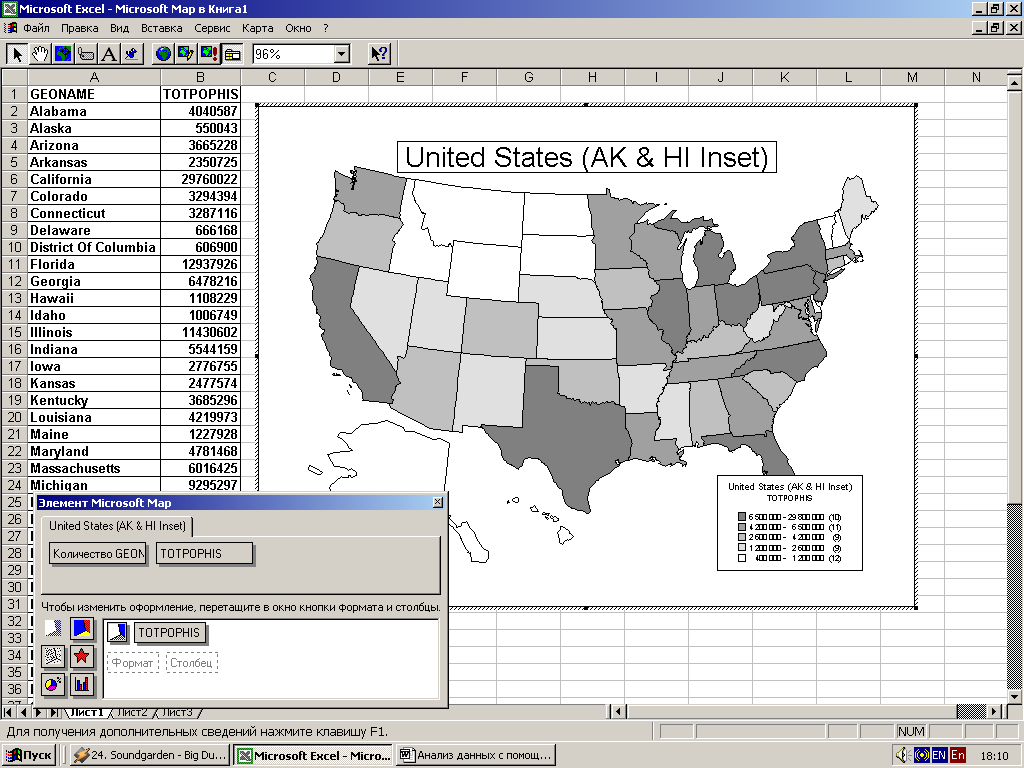Click TOTPOPHIS button in upper column list
This screenshot has height=768, width=1024.
[x=204, y=554]
